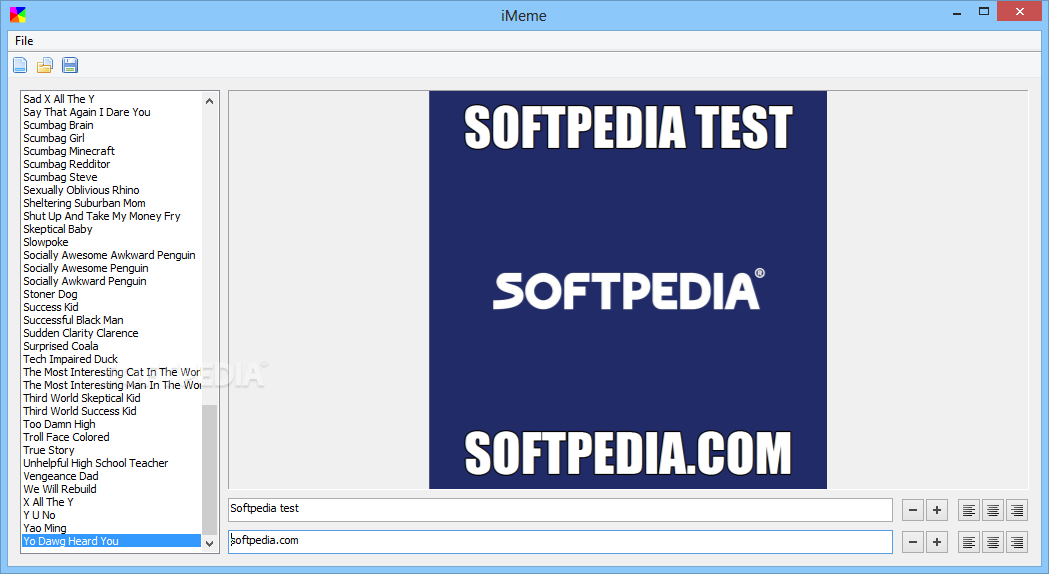Select 'Scumbag Brain' template
Screen dimensions: 1049x574
(x=58, y=125)
